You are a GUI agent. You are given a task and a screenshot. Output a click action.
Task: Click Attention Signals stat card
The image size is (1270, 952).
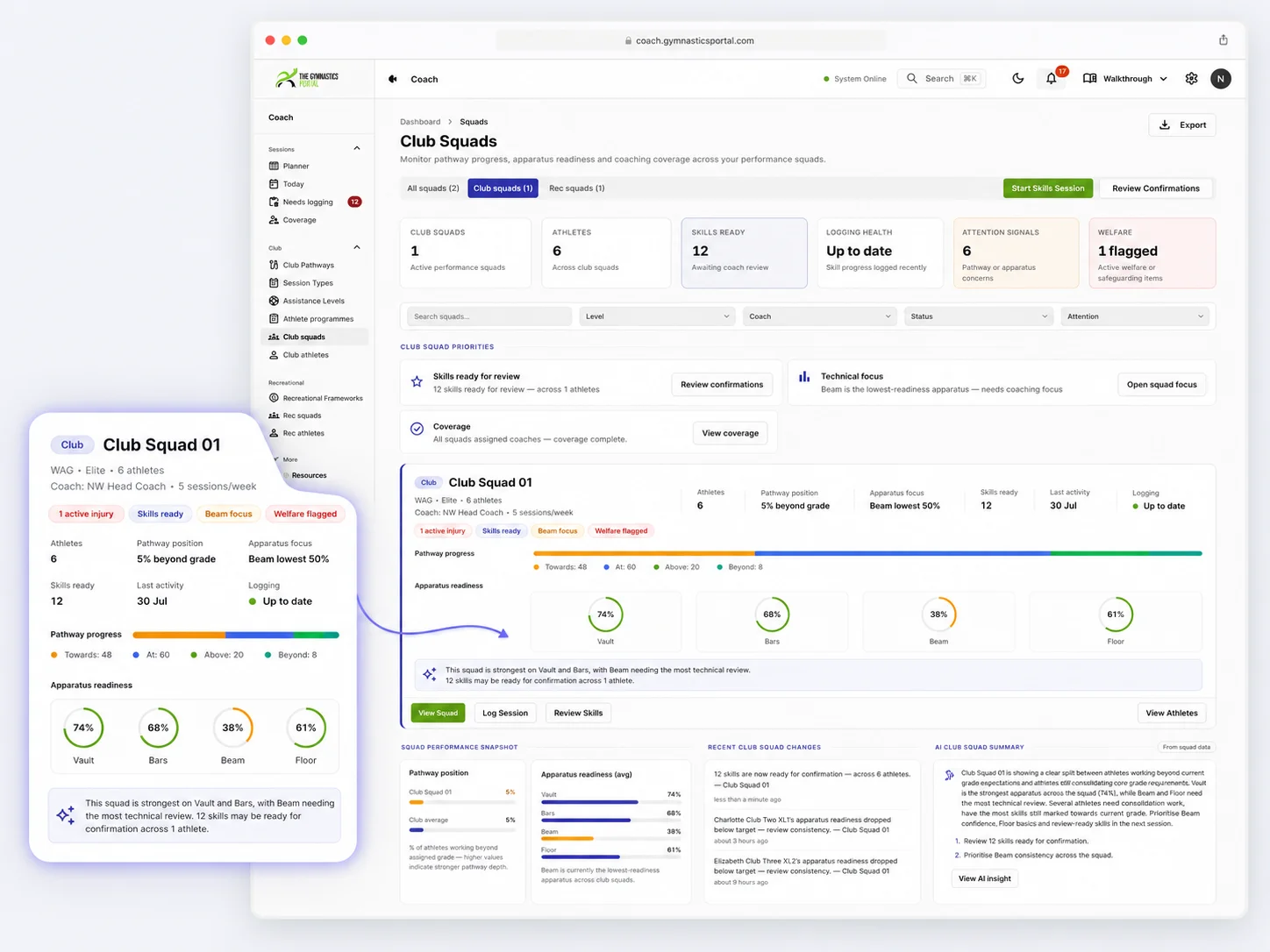(1016, 252)
